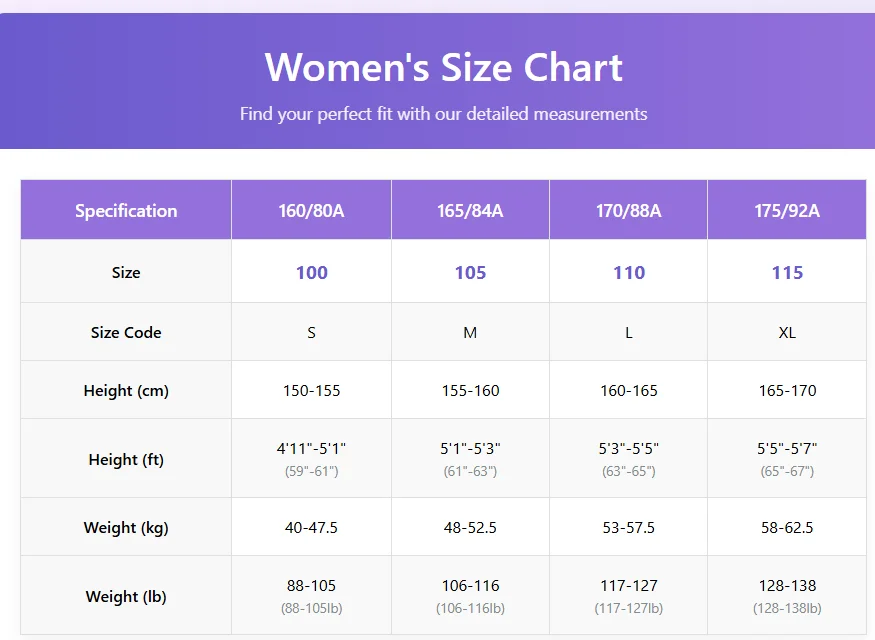Click the 160-165 height cell
Screen dimensions: 875x640
tap(629, 390)
